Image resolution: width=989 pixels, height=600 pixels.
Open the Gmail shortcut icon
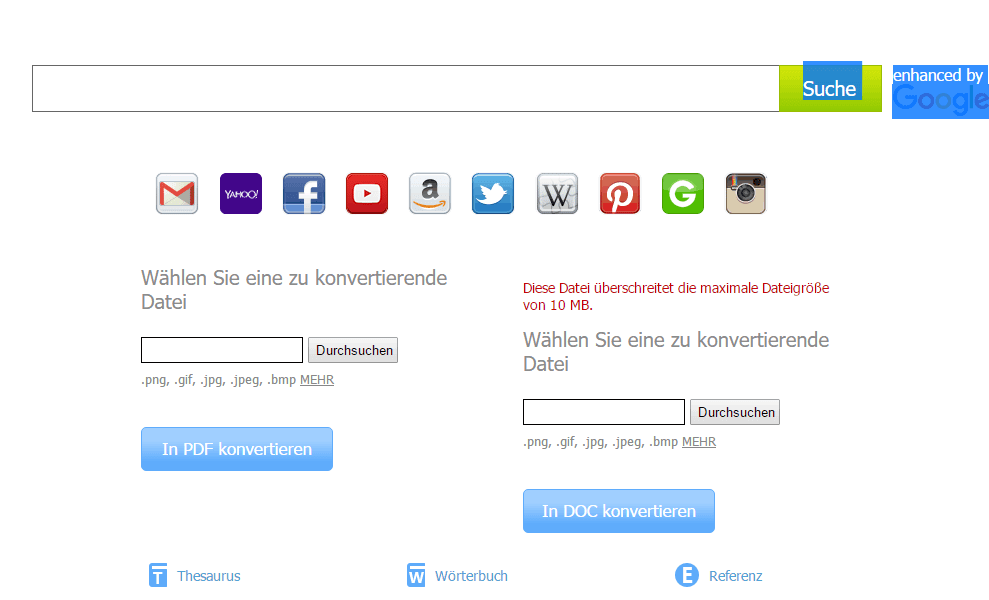tap(177, 194)
